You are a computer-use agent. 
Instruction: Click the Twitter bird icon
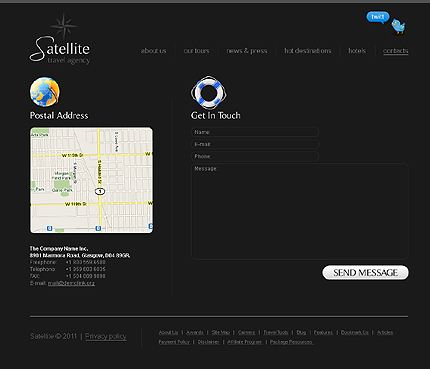pyautogui.click(x=398, y=26)
